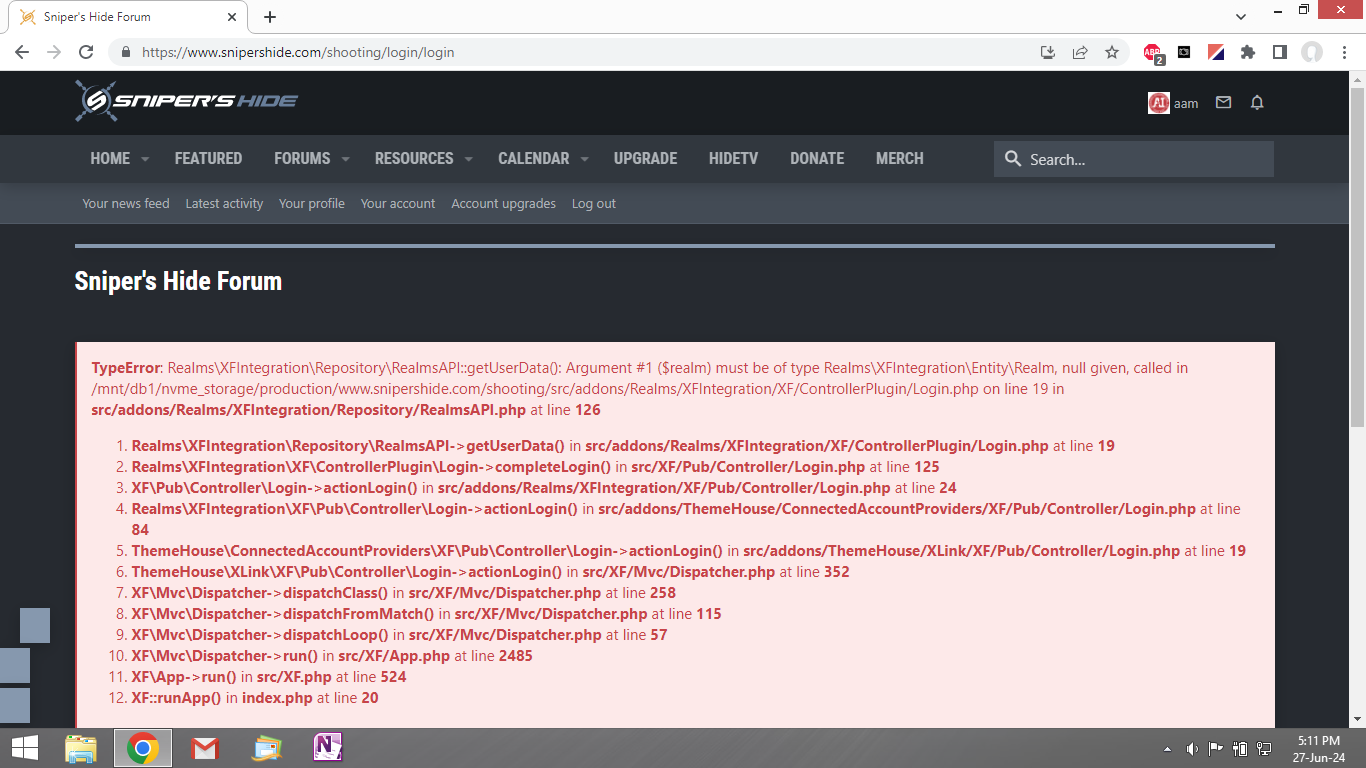Open the Adblock Plus extension

tap(1153, 53)
